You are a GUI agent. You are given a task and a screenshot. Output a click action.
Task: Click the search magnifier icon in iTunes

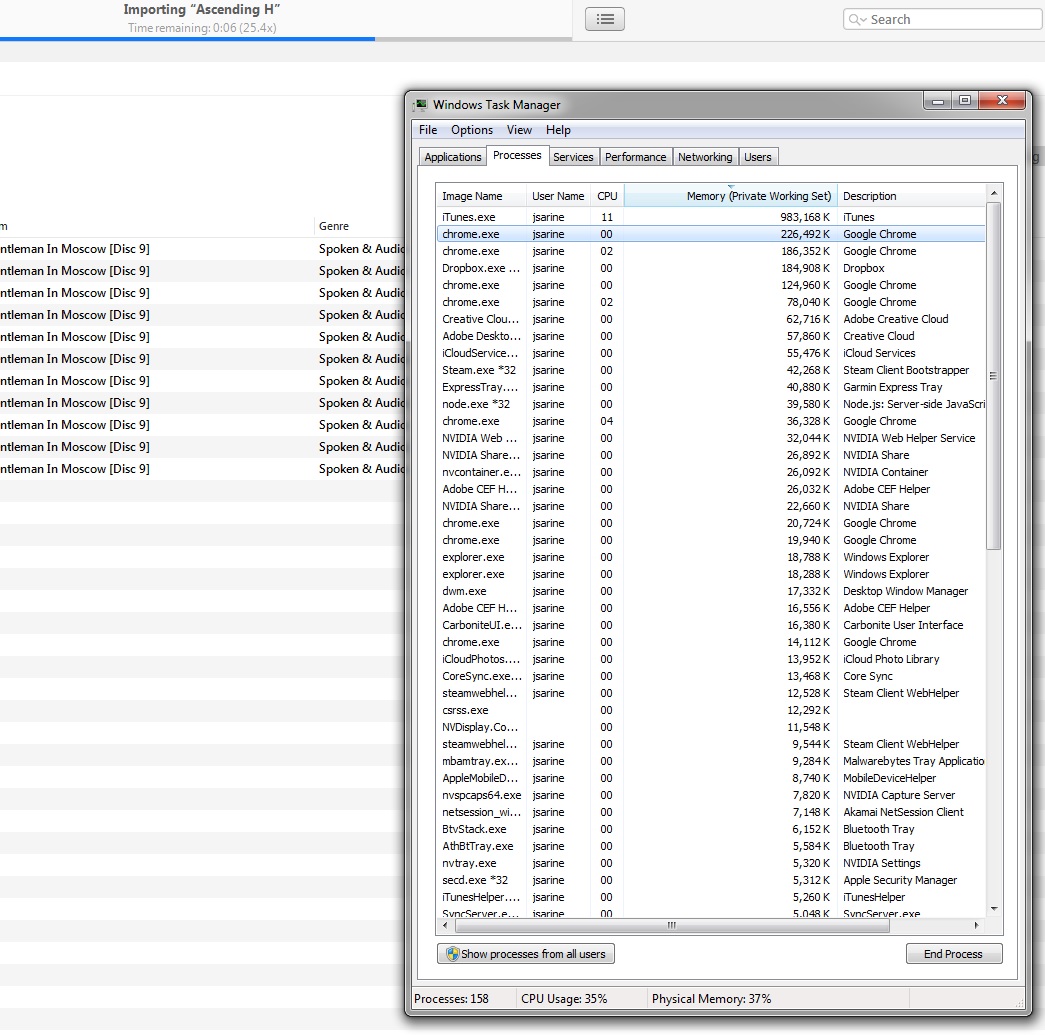(856, 19)
